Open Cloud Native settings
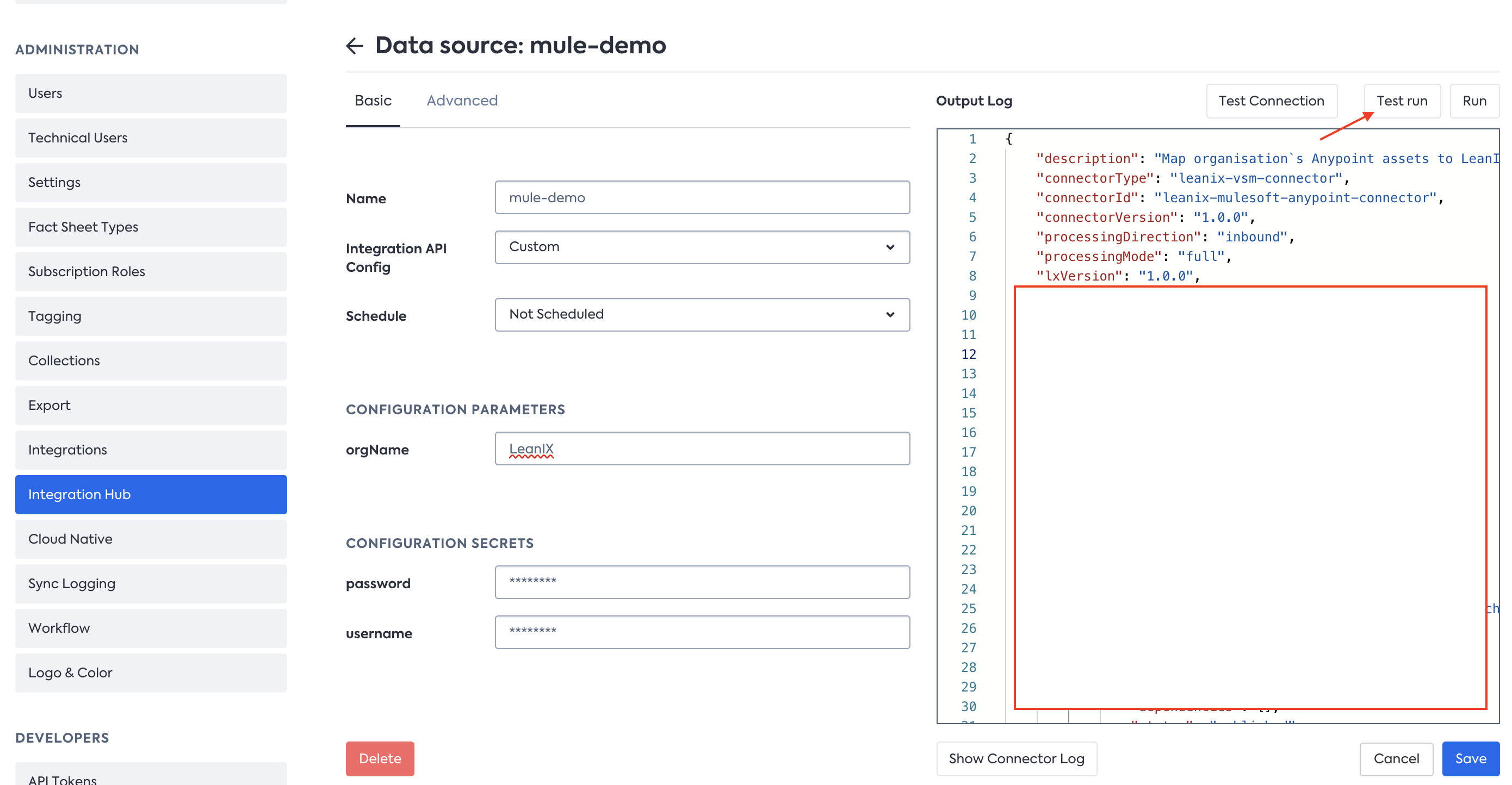 tap(151, 539)
